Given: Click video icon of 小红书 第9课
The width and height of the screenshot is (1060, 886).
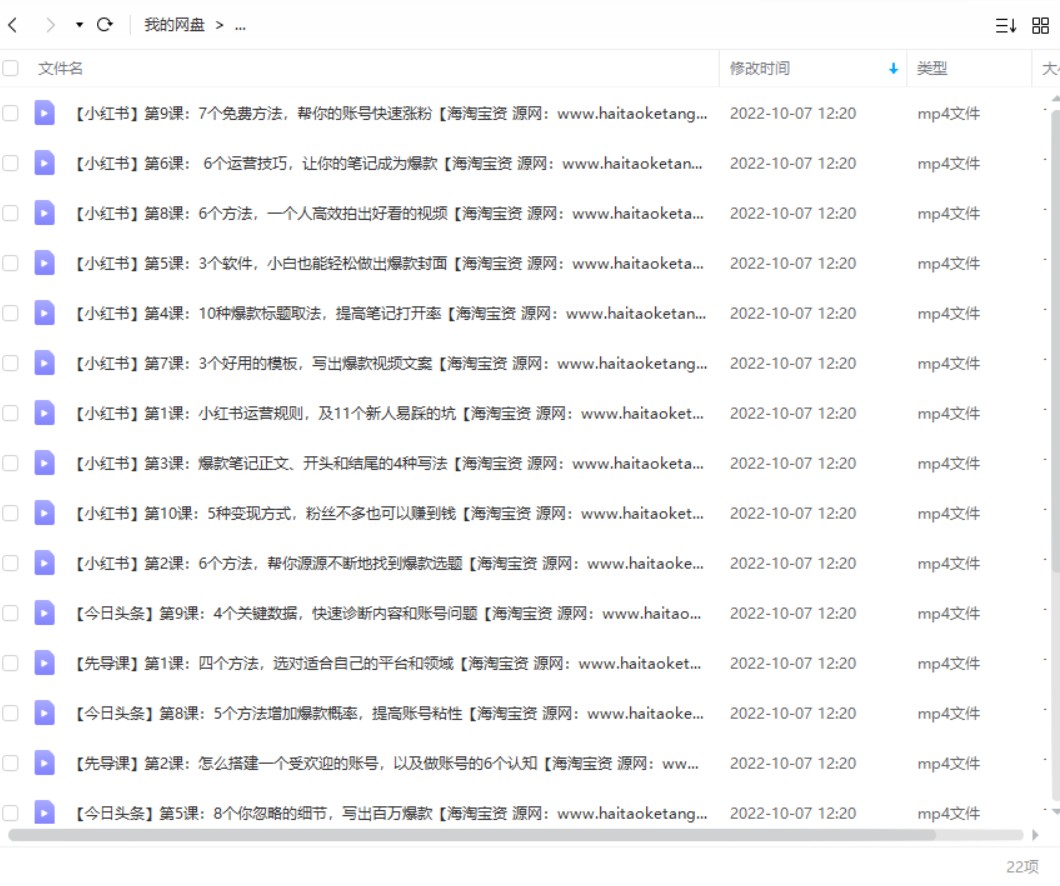Looking at the screenshot, I should click(x=45, y=113).
